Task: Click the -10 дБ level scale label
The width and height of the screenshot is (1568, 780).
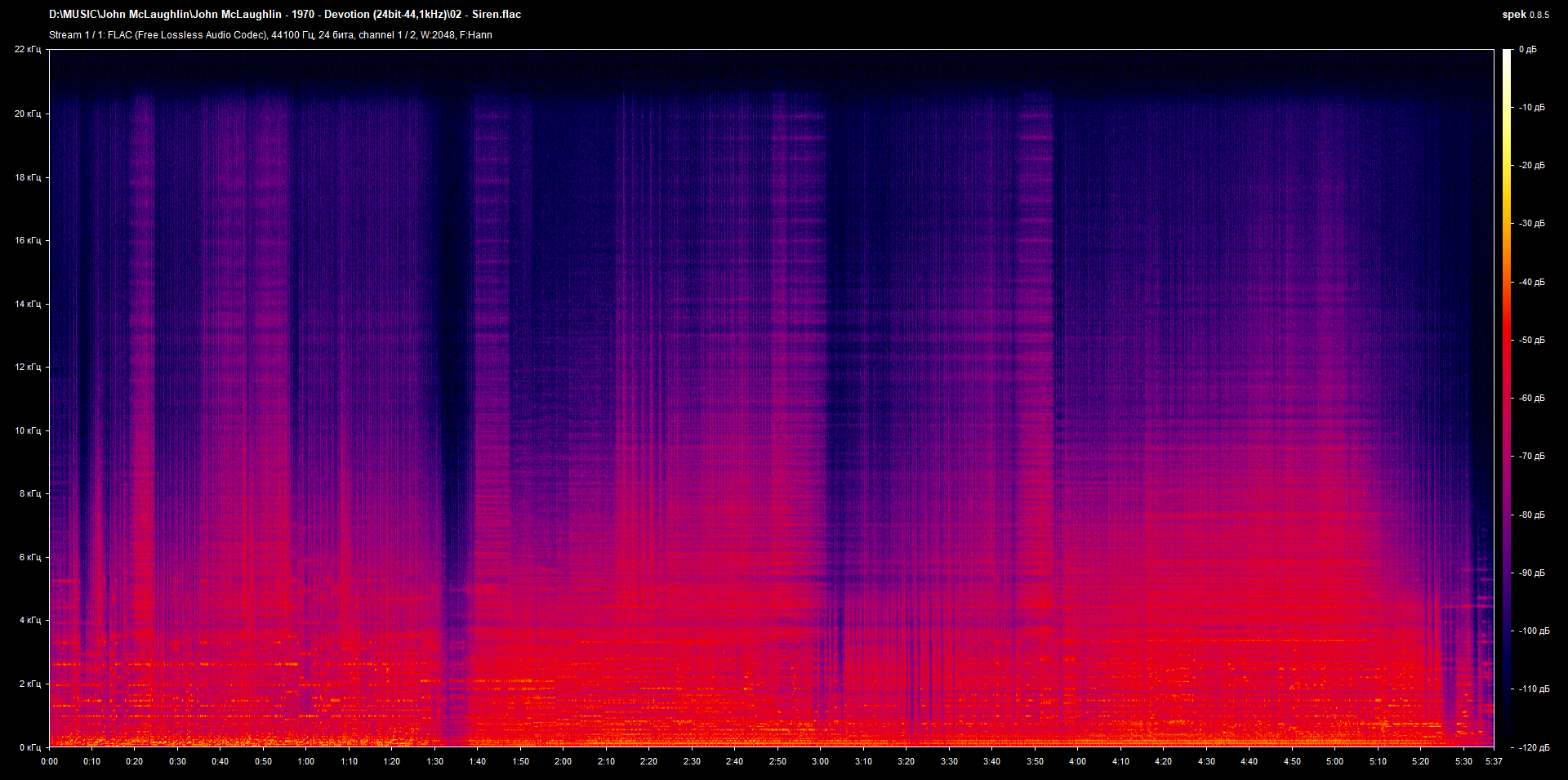Action: (x=1532, y=107)
